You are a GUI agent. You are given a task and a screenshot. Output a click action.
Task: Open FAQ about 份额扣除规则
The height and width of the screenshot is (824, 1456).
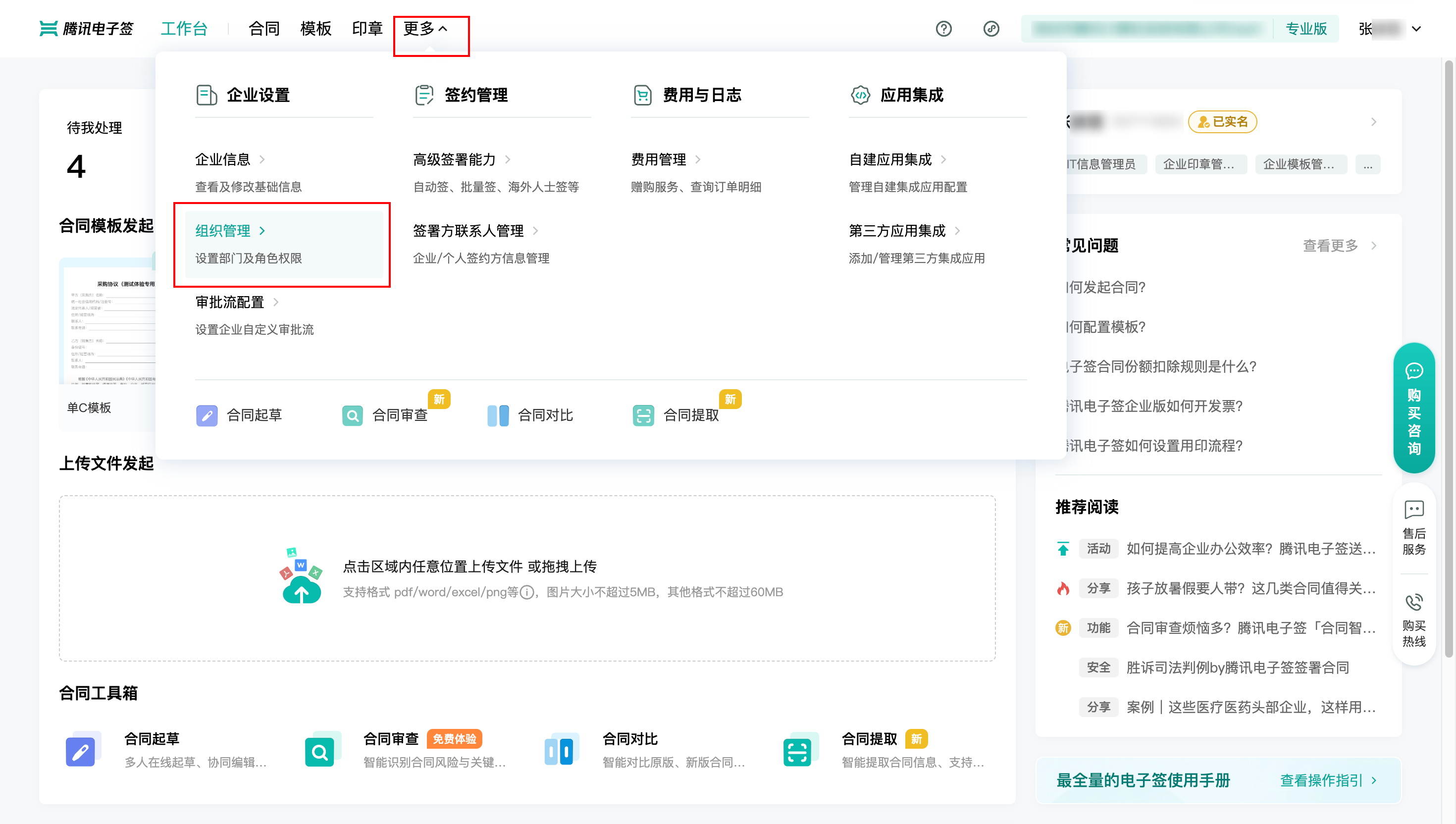1161,367
